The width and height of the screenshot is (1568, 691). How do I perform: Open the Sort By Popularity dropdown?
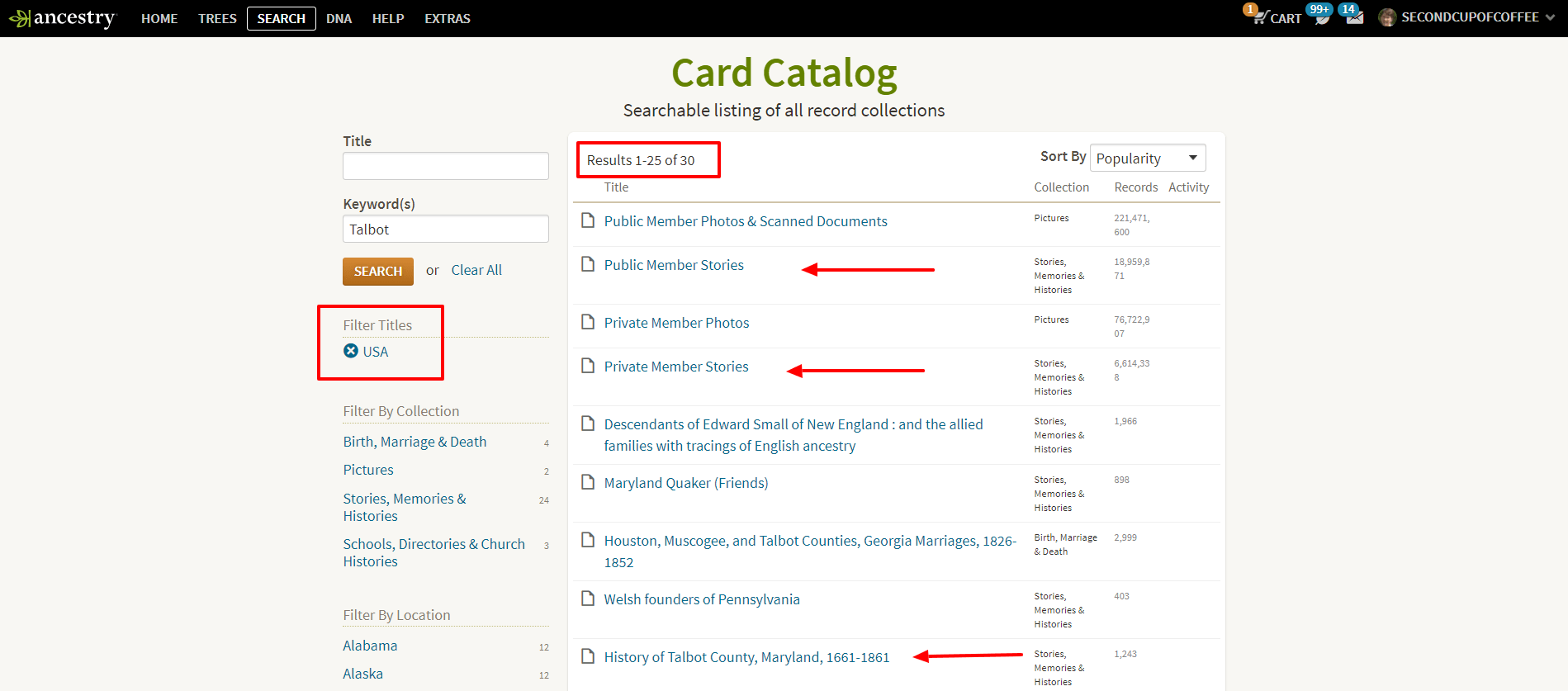pos(1148,158)
